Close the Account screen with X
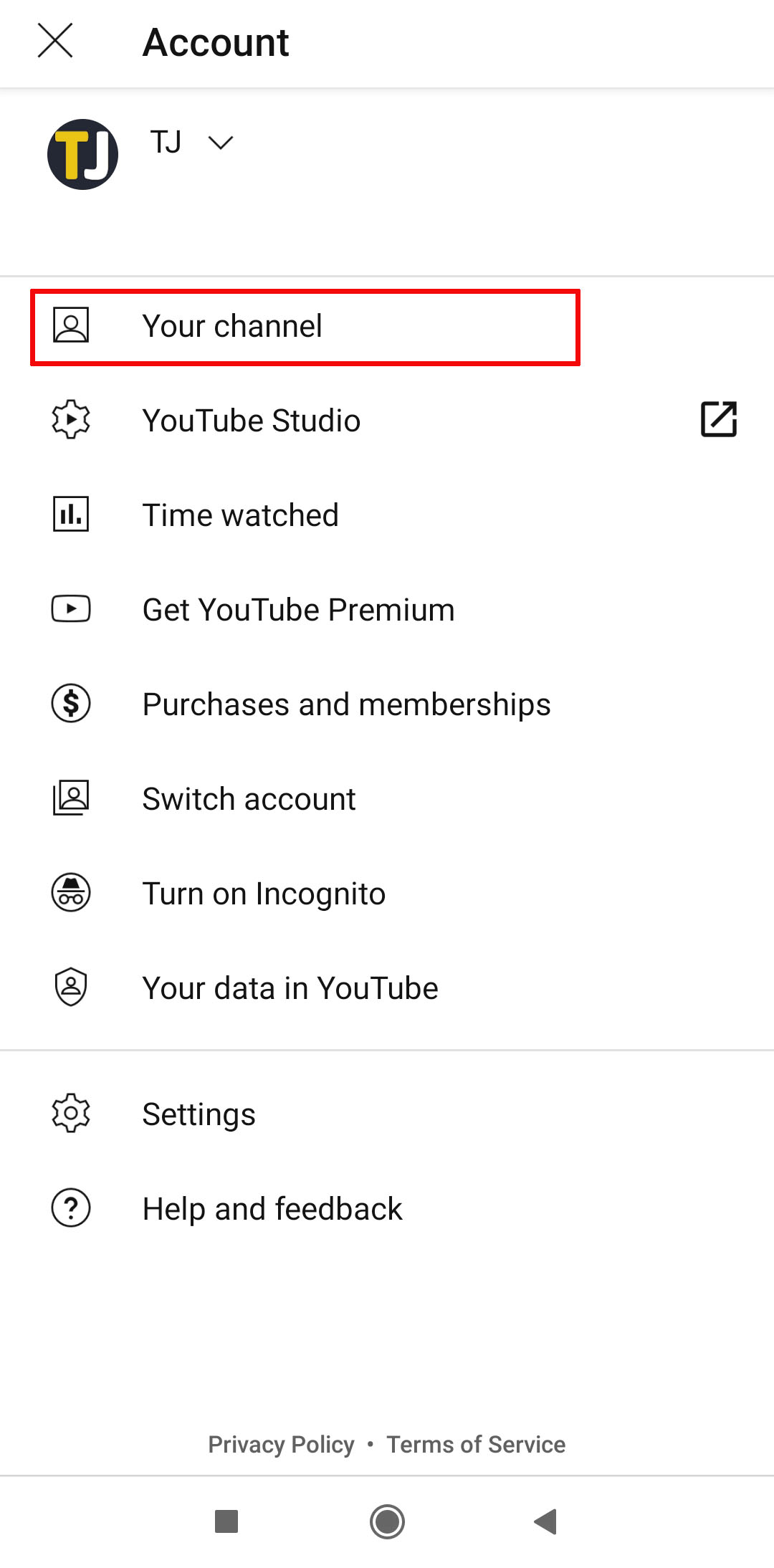The image size is (774, 1568). click(55, 41)
